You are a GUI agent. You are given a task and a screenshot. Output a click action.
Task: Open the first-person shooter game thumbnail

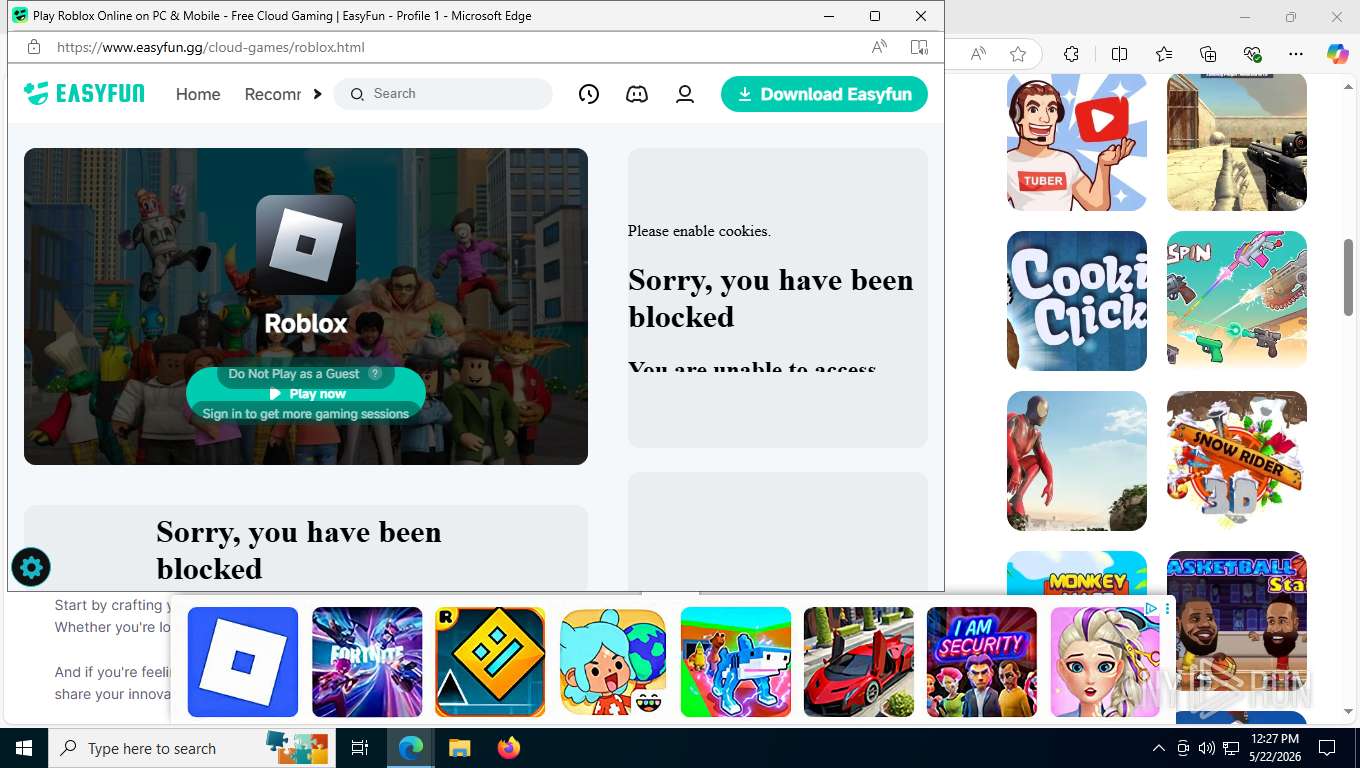(x=1237, y=142)
